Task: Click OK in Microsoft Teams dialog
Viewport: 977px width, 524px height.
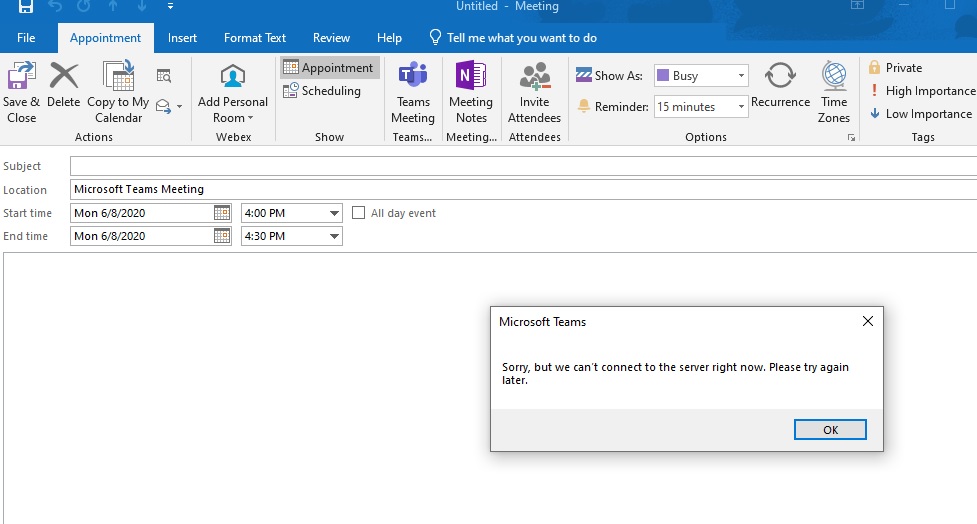Action: 830,429
